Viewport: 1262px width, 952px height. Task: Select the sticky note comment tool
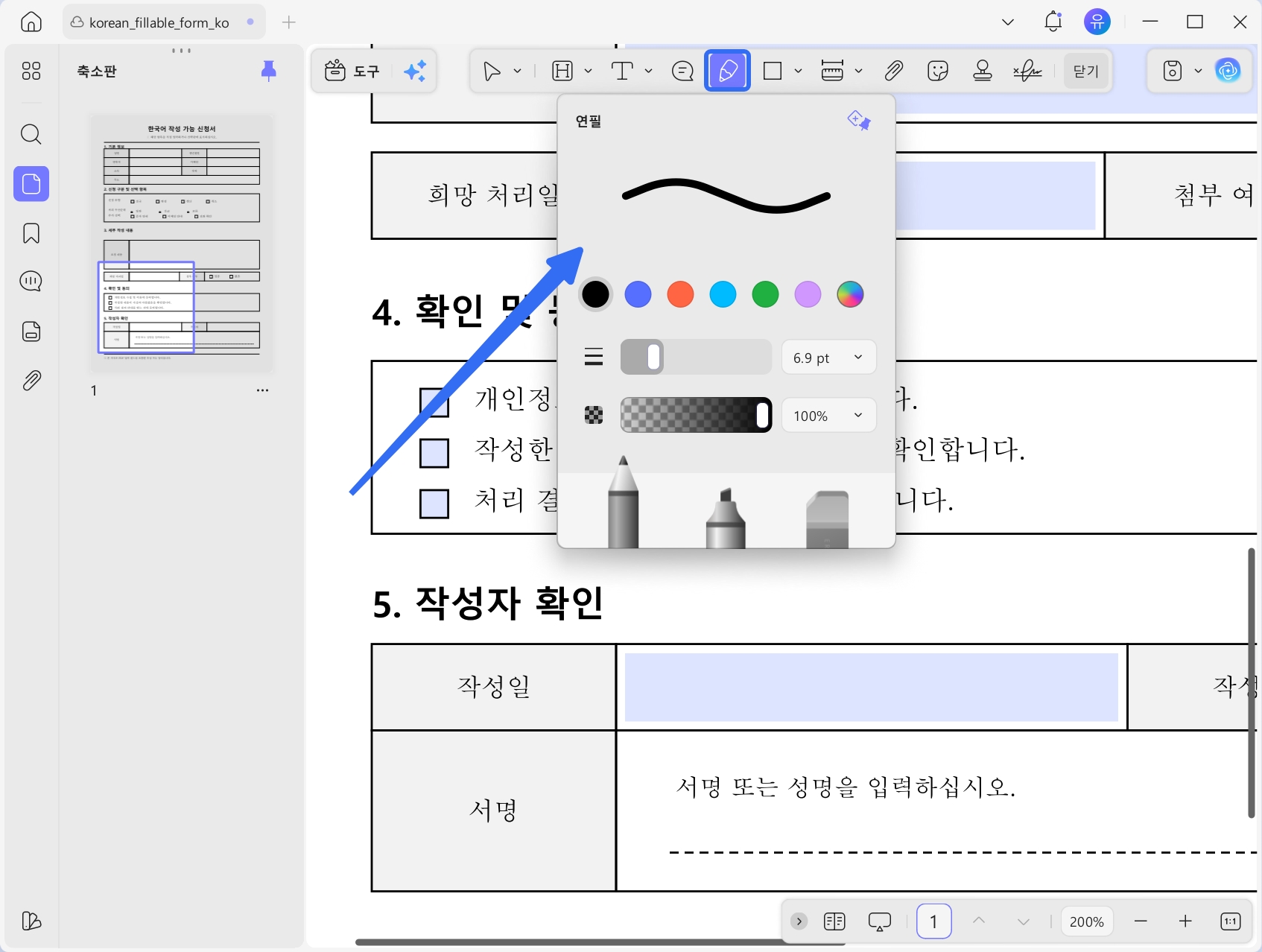[x=682, y=71]
